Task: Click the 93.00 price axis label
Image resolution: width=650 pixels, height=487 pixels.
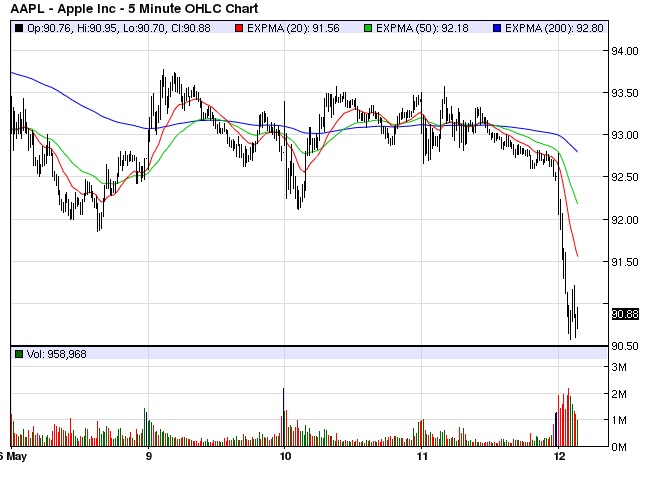Action: click(x=625, y=135)
